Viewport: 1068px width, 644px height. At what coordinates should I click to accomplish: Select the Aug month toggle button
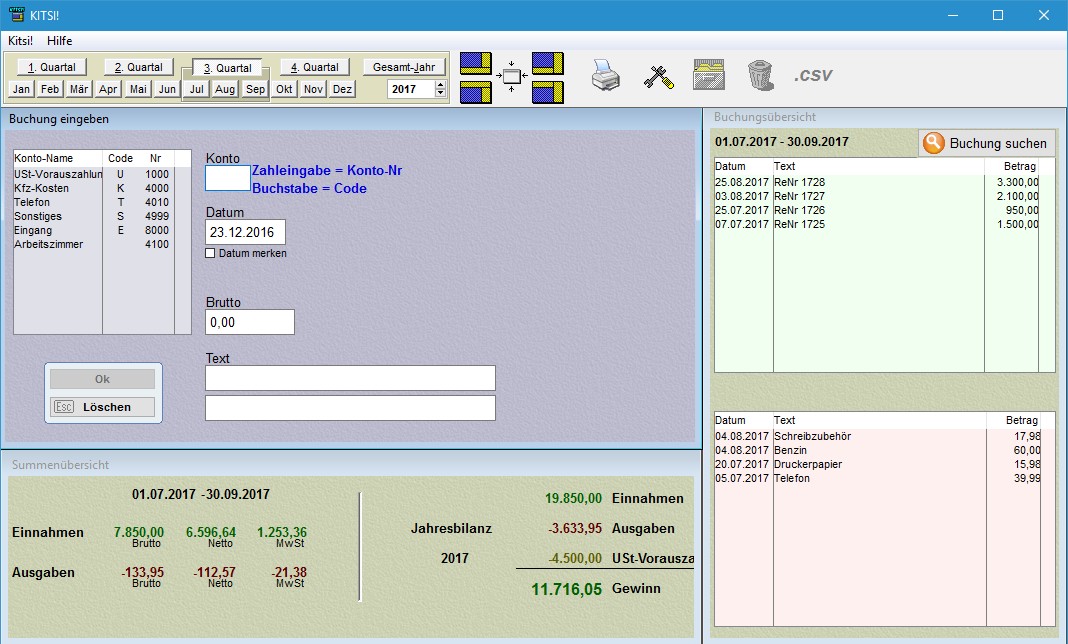225,89
